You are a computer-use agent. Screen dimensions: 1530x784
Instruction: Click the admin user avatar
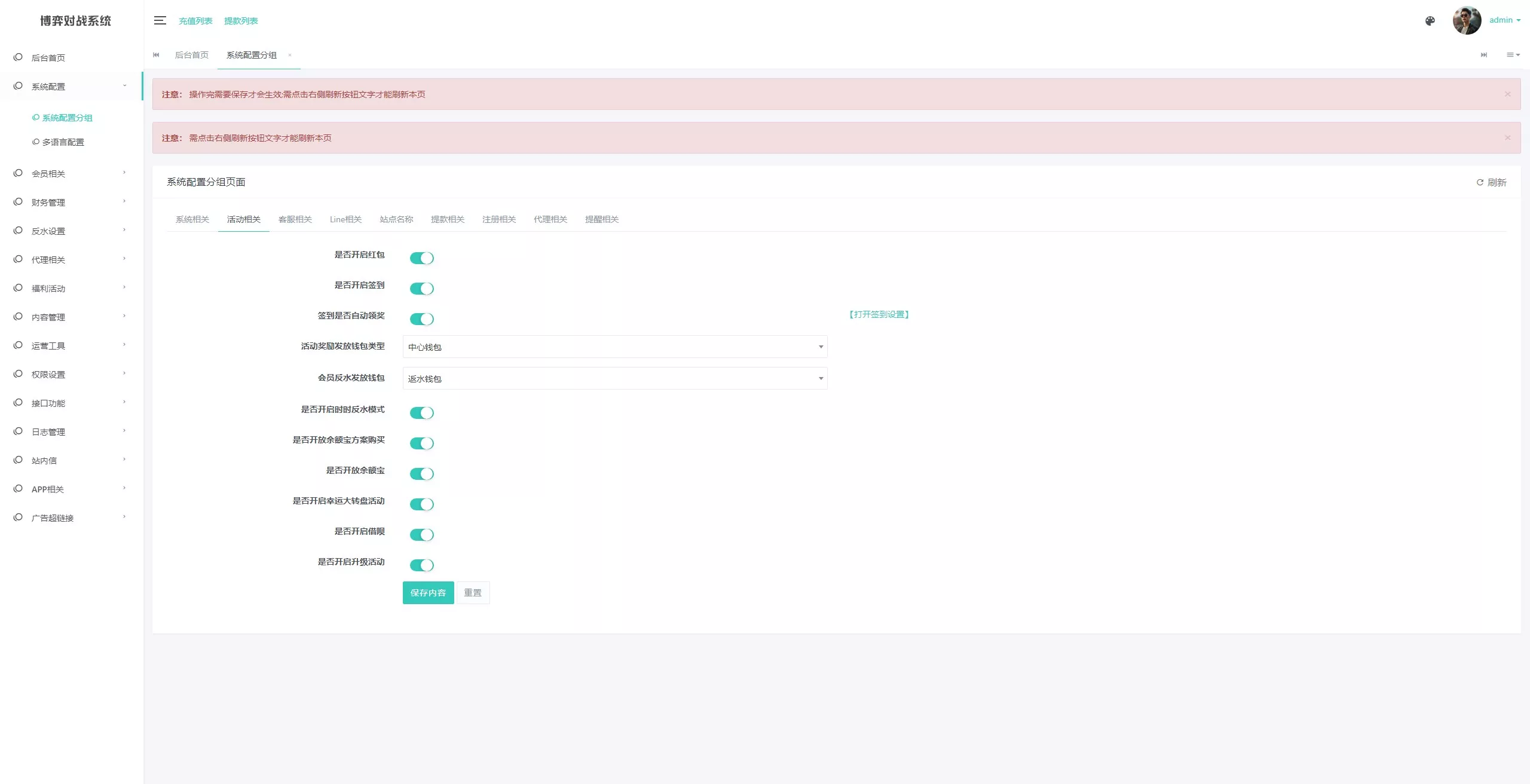click(1467, 20)
